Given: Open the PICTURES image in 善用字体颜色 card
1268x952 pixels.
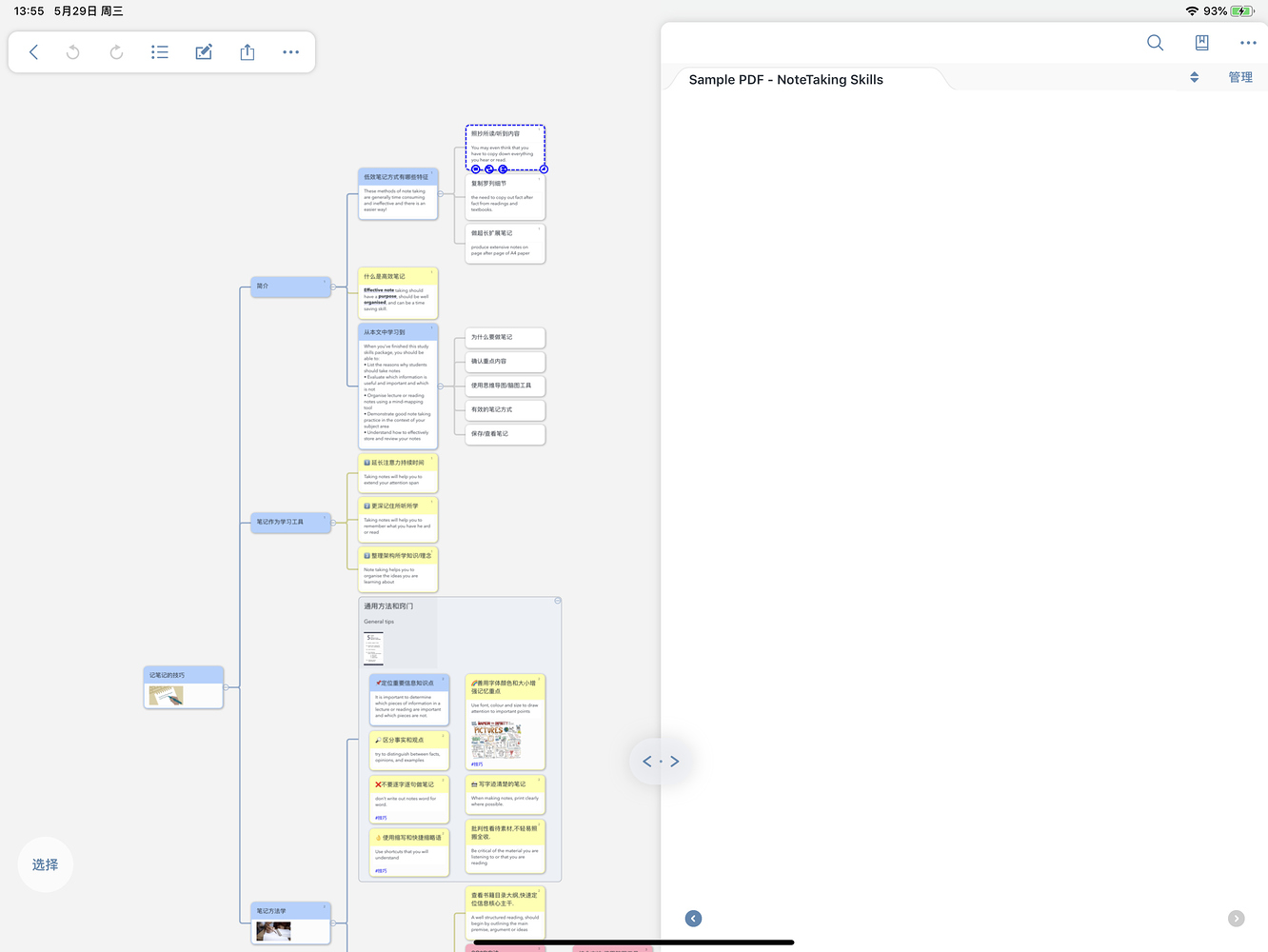Looking at the screenshot, I should pos(496,739).
